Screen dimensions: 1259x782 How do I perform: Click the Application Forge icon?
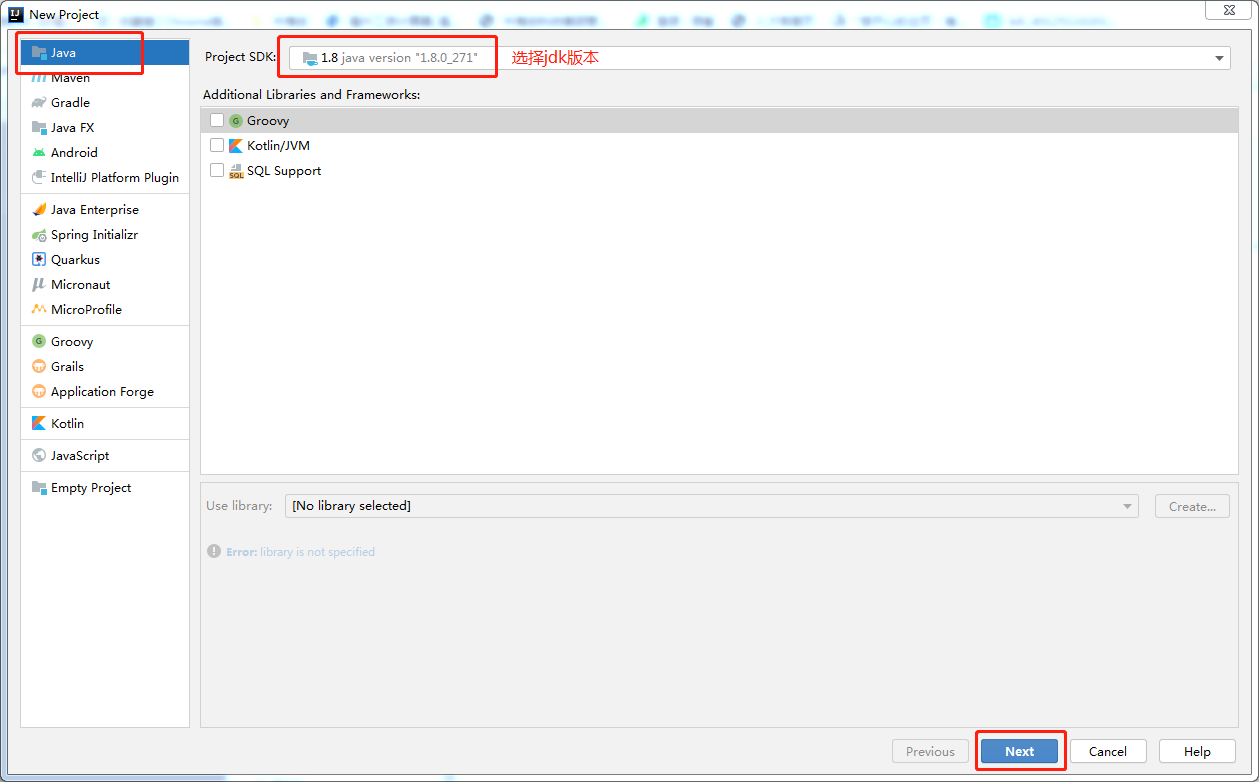[39, 392]
